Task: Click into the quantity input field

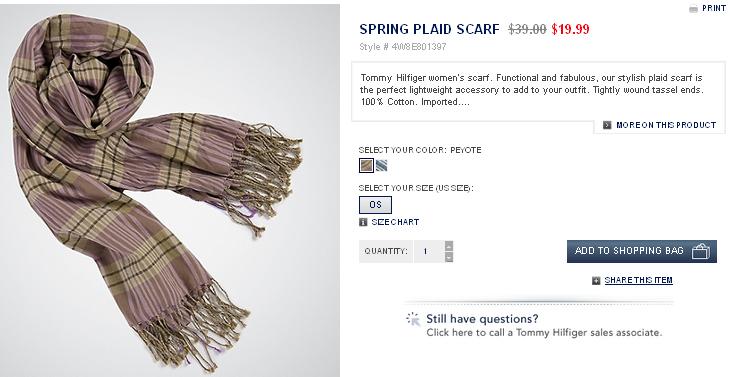Action: (429, 251)
